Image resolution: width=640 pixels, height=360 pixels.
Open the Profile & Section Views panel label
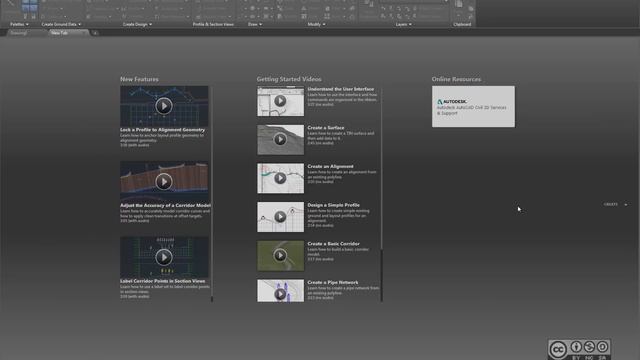click(213, 24)
